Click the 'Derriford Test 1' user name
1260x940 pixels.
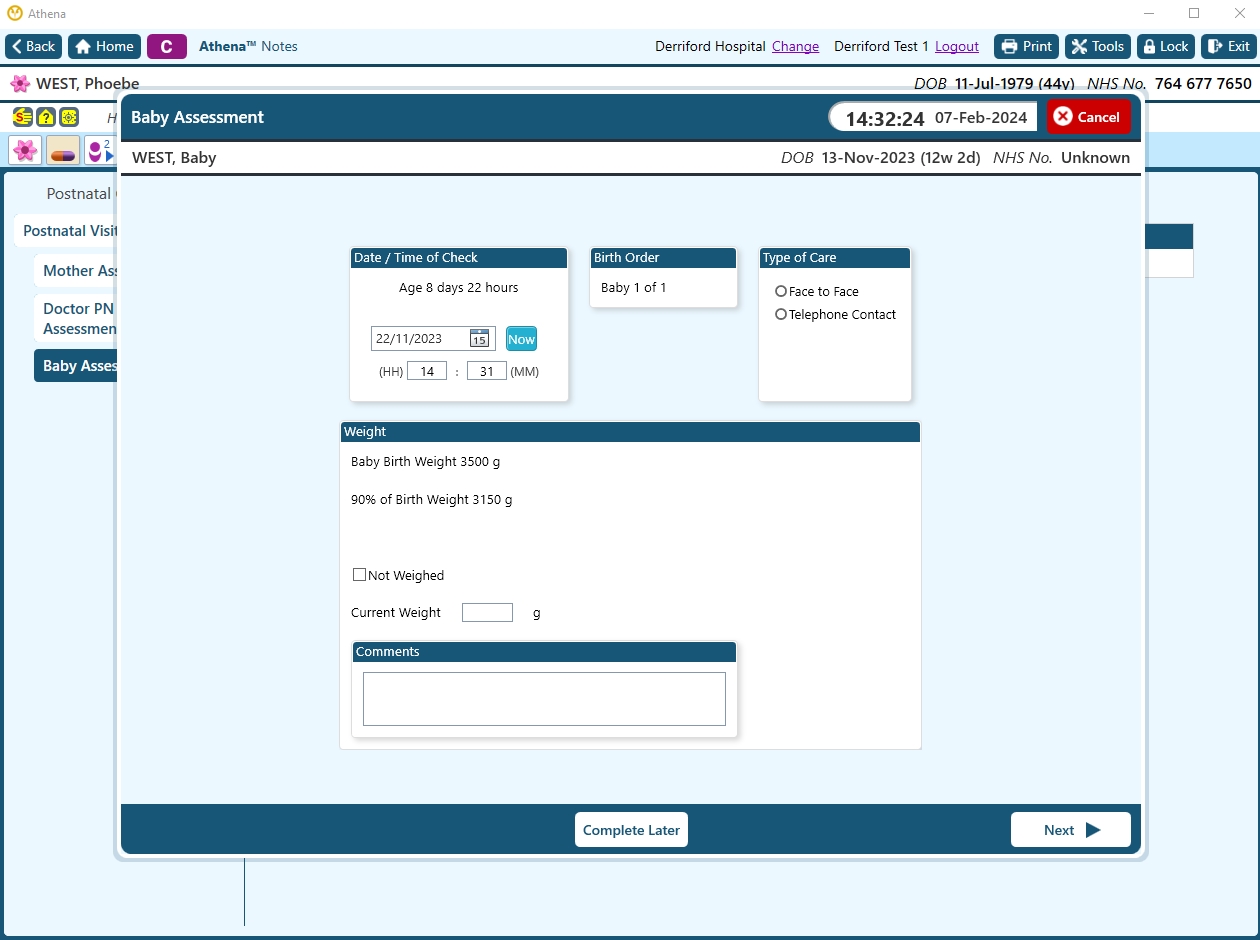point(881,47)
